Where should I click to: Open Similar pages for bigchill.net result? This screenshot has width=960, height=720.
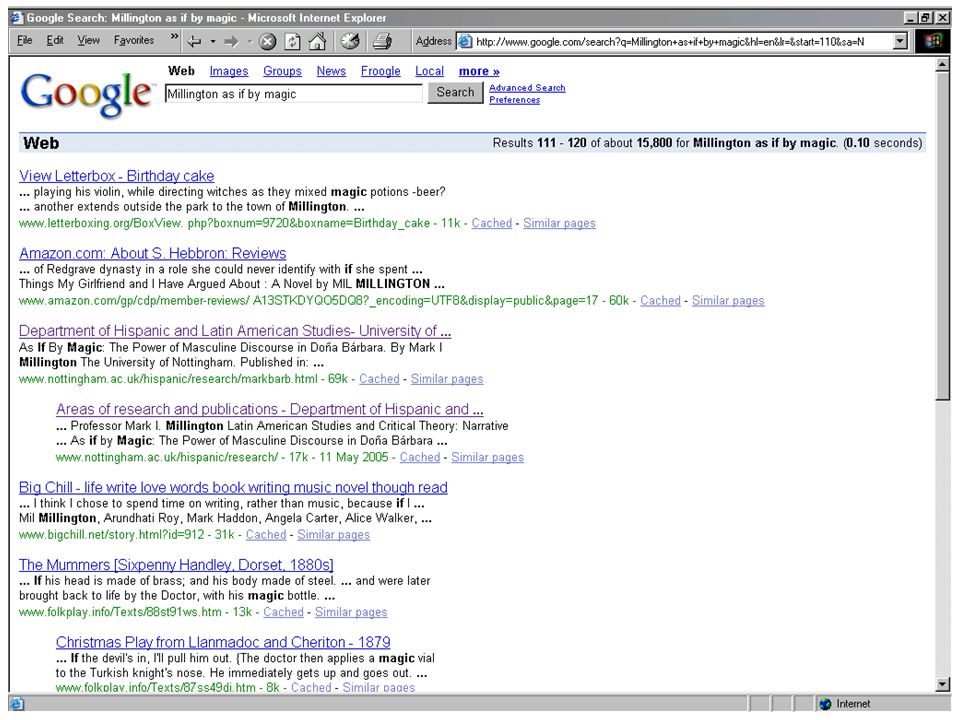coord(334,534)
